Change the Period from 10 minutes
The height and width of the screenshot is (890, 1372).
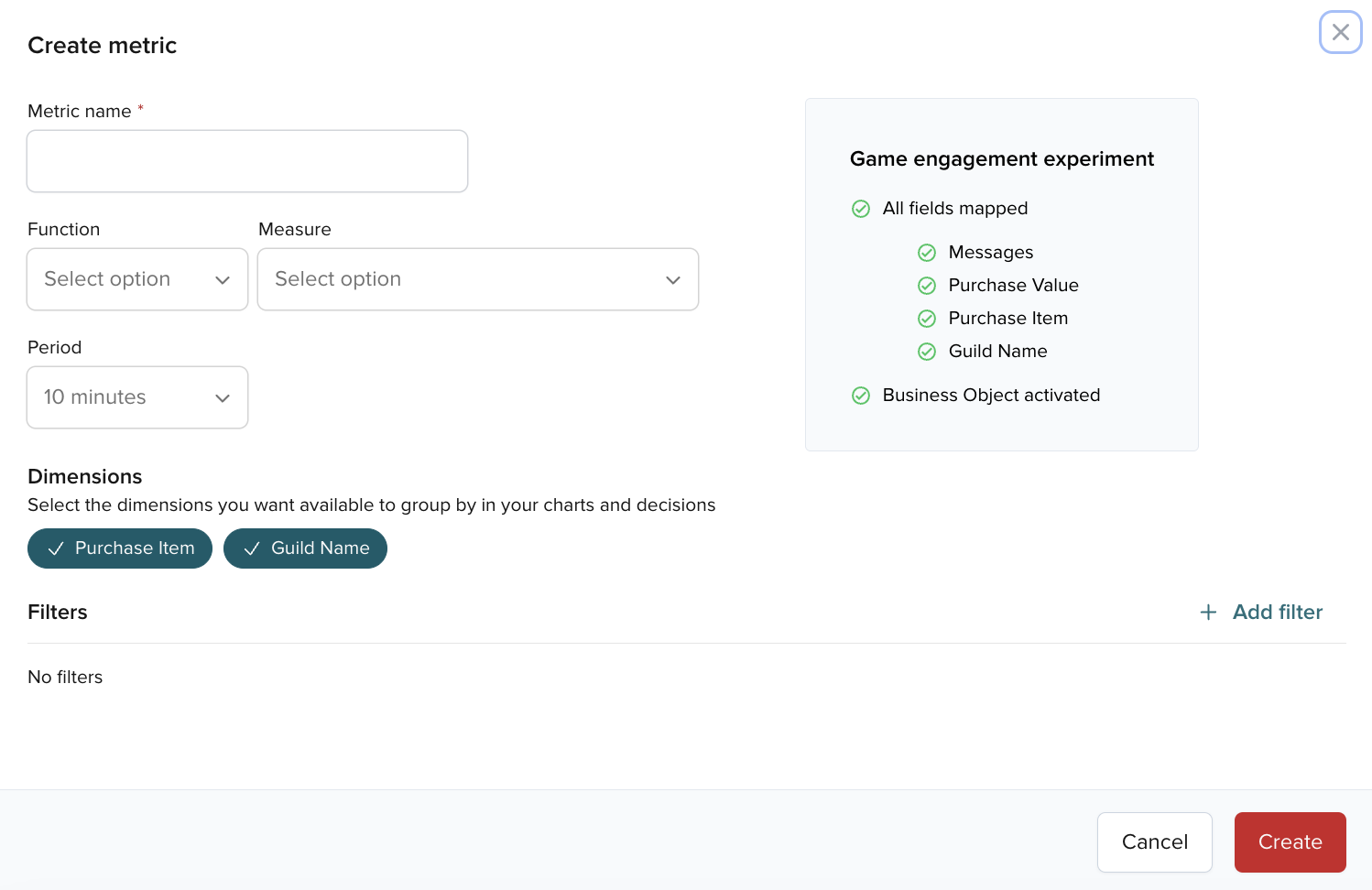[136, 397]
